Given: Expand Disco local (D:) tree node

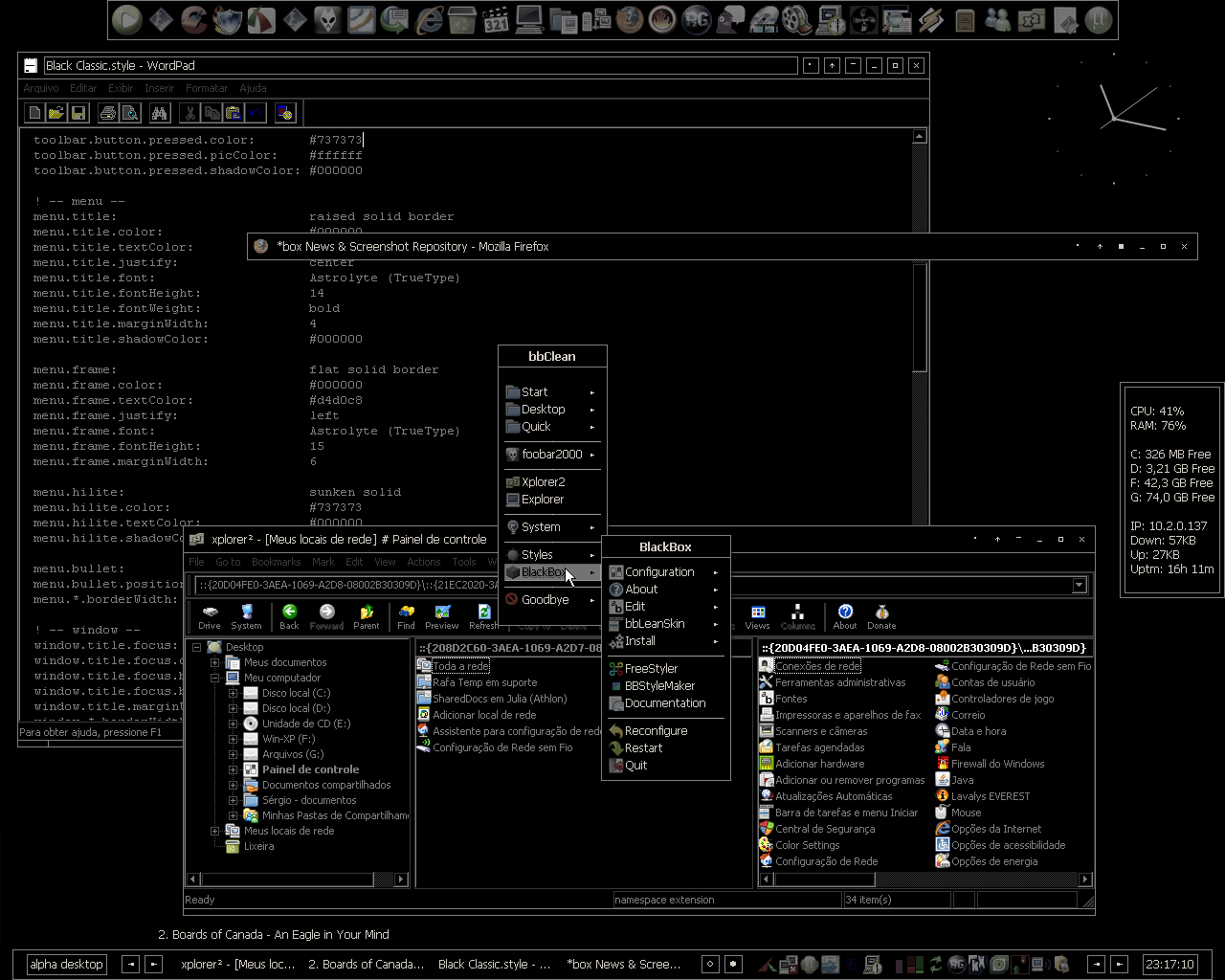Looking at the screenshot, I should coord(233,708).
